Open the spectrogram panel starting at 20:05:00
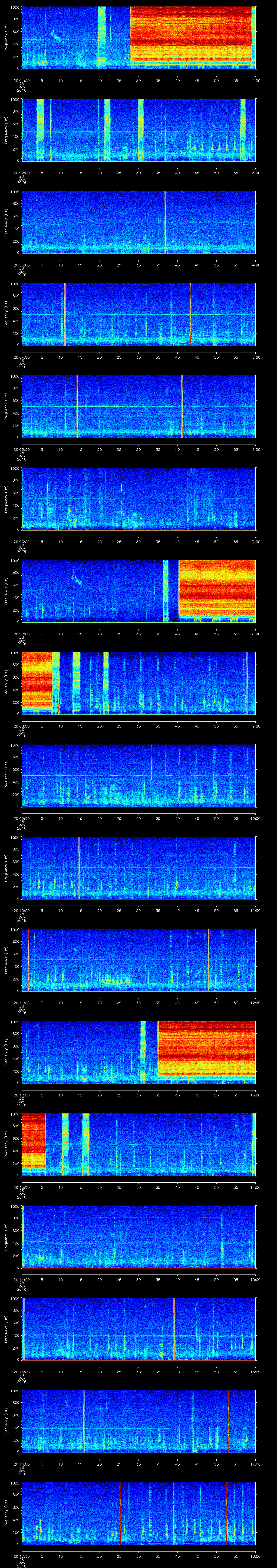The image size is (277, 1568). click(x=139, y=407)
